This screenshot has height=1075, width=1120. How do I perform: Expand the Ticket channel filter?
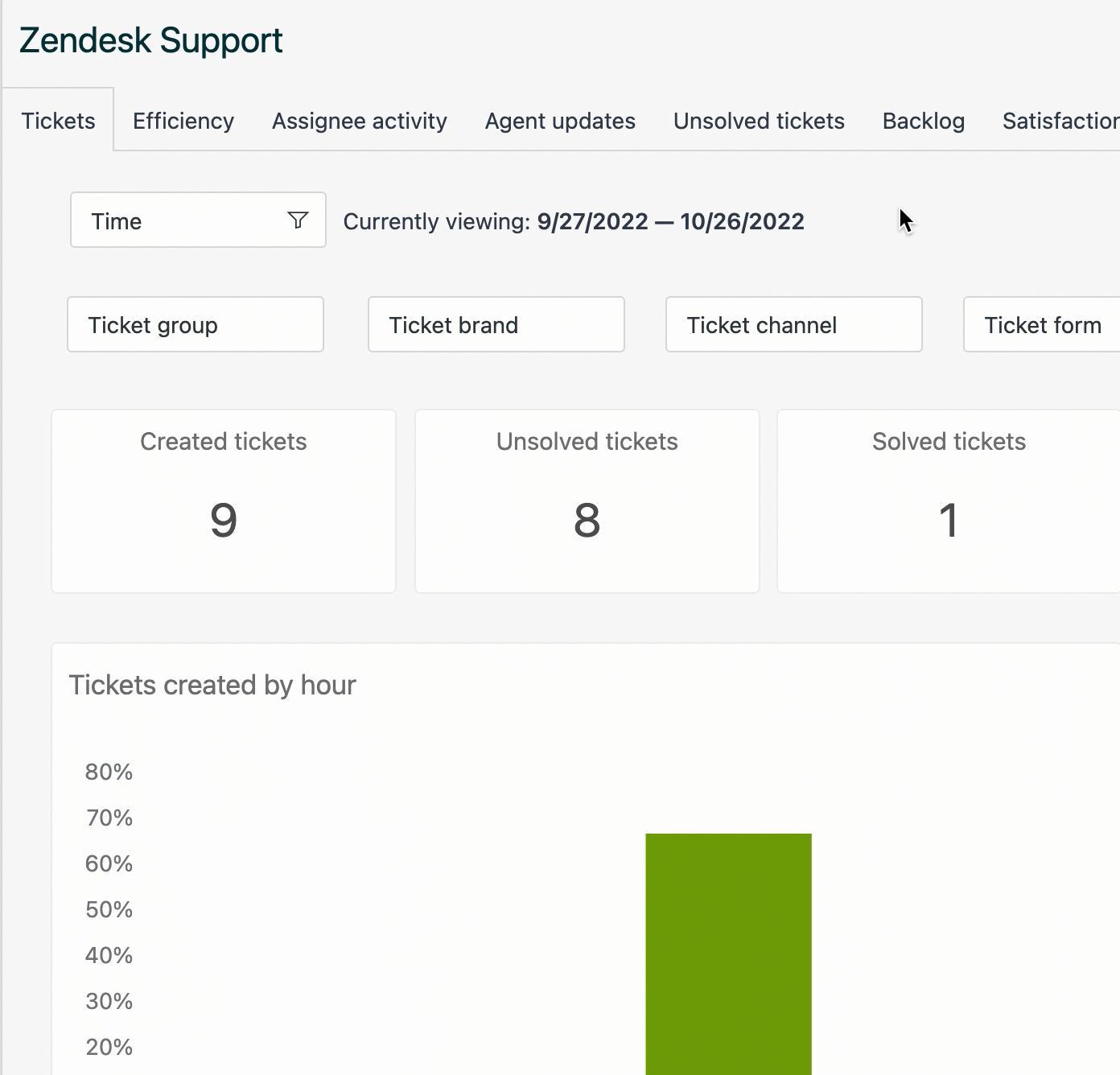point(793,325)
